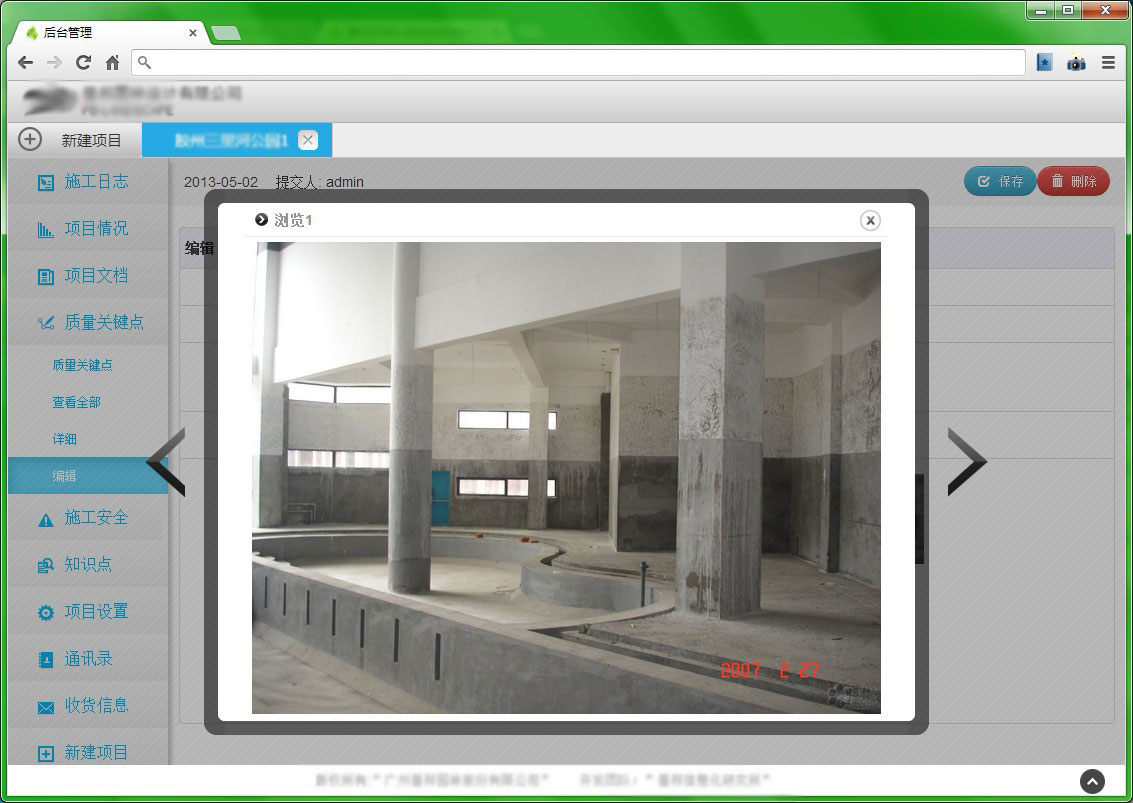Click the 收货信息 envelope icon

tap(46, 708)
